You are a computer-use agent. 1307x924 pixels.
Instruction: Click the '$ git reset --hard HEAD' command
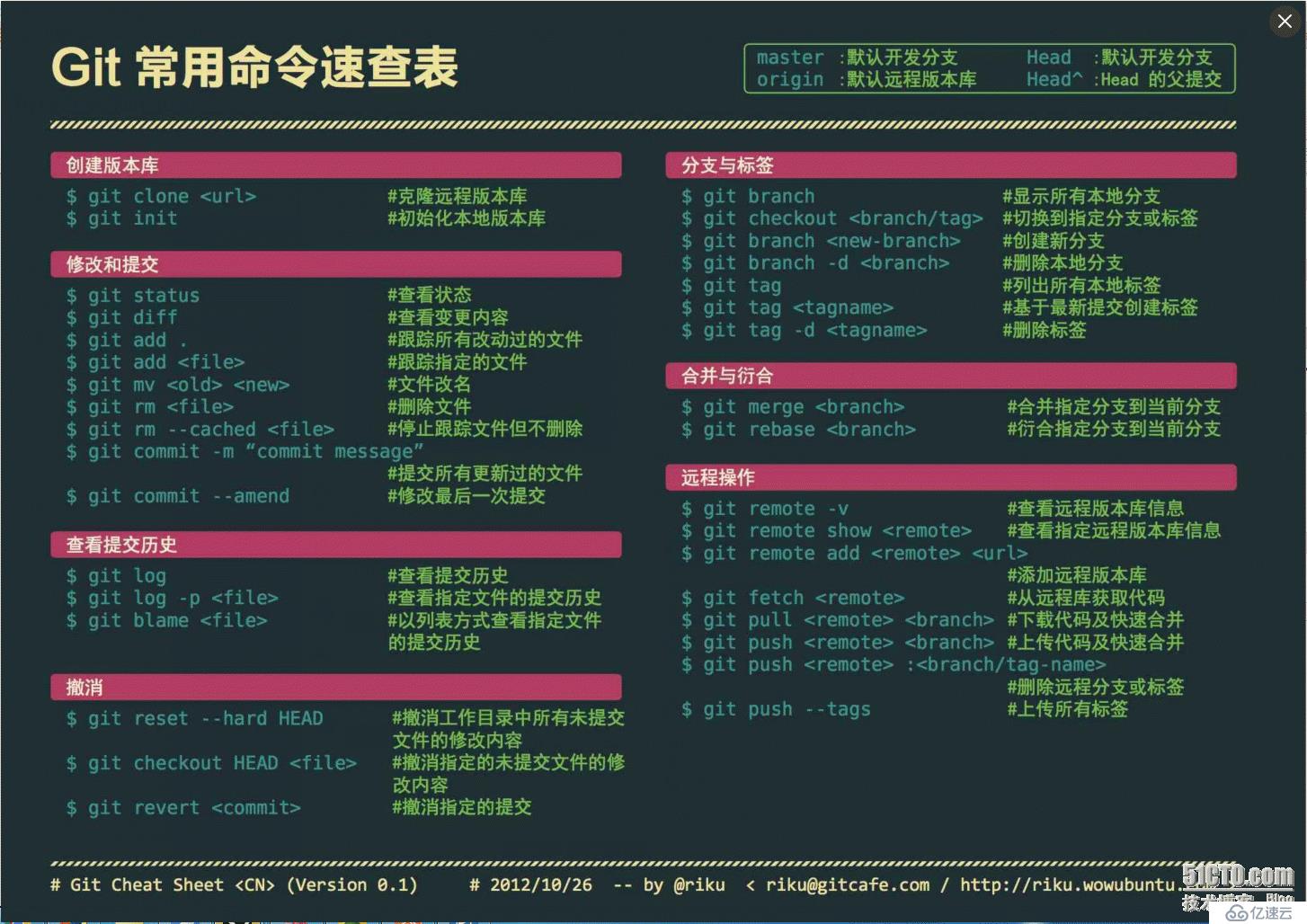pyautogui.click(x=195, y=718)
